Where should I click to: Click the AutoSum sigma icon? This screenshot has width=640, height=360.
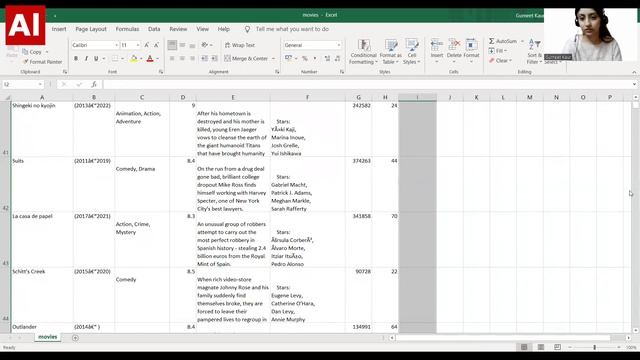492,41
